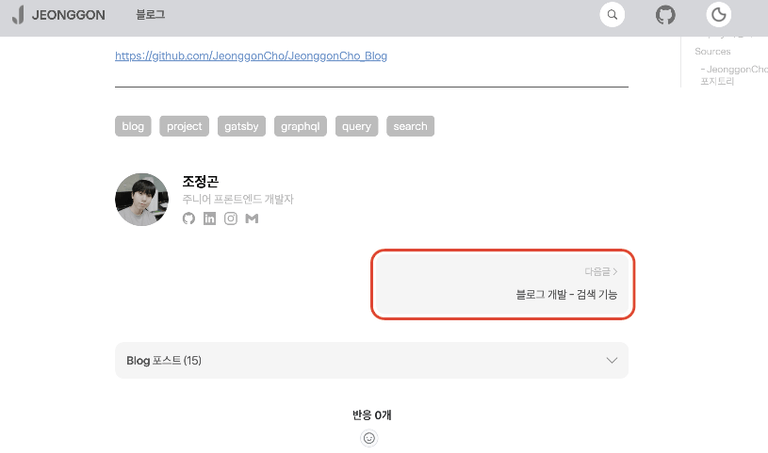
Task: Go to next post 블로그 개발 - 검색 기능
Action: pos(503,284)
